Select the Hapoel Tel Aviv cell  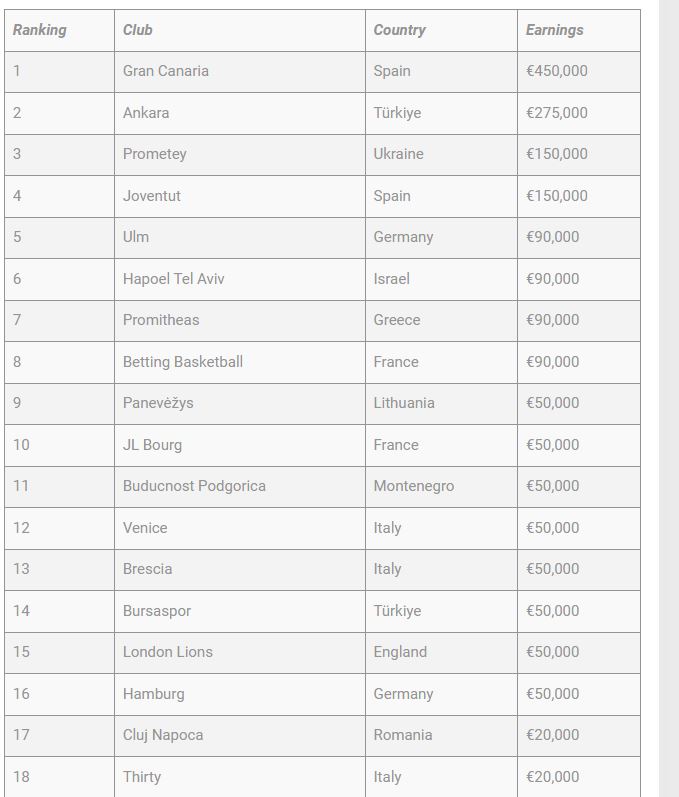(x=174, y=279)
